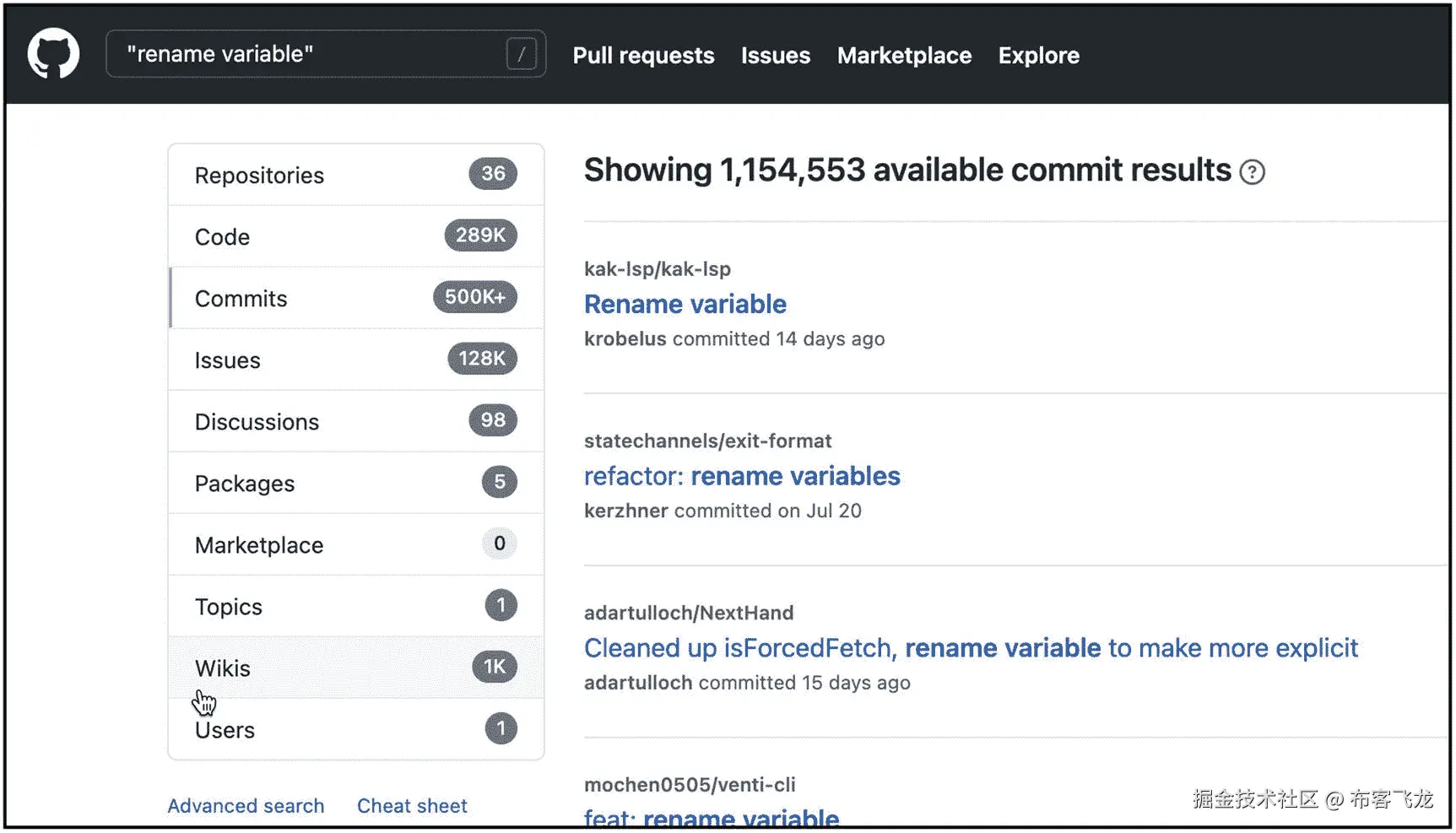Show Users search results
This screenshot has height=833, width=1456.
coord(225,730)
